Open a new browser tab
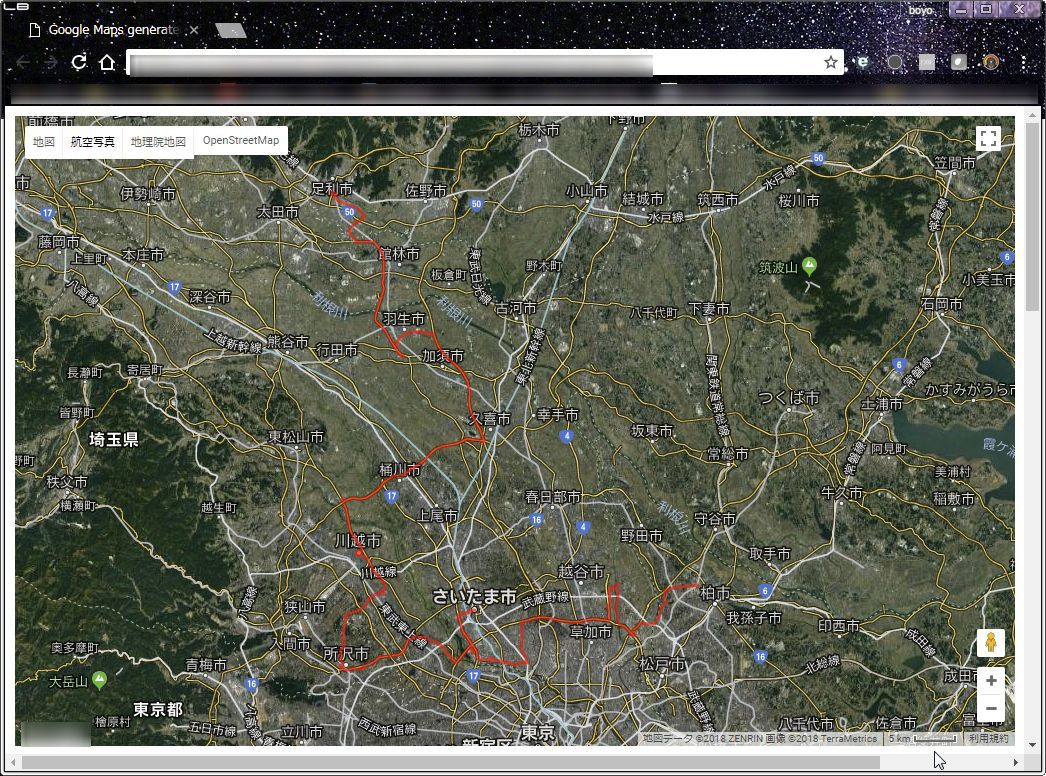Screen dimensions: 1046x776 click(231, 31)
